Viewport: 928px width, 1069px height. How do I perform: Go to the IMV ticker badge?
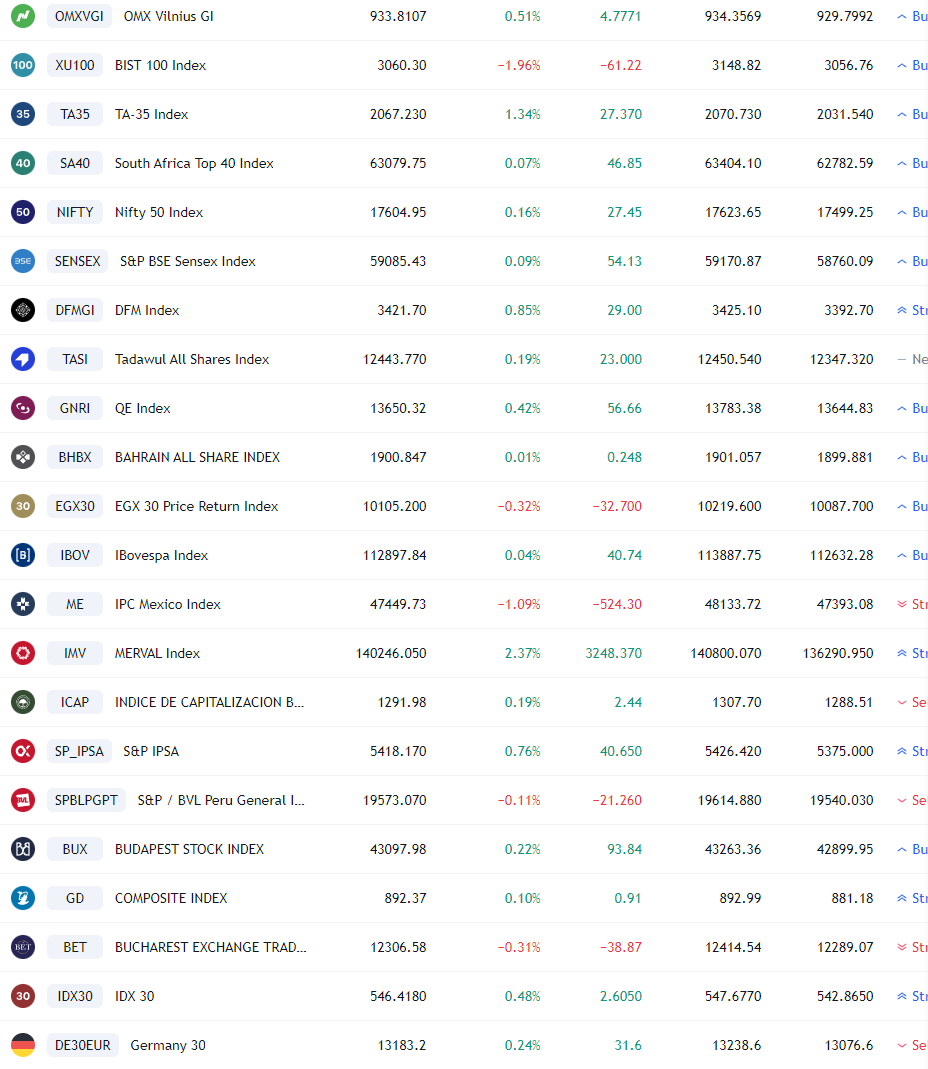pos(75,653)
